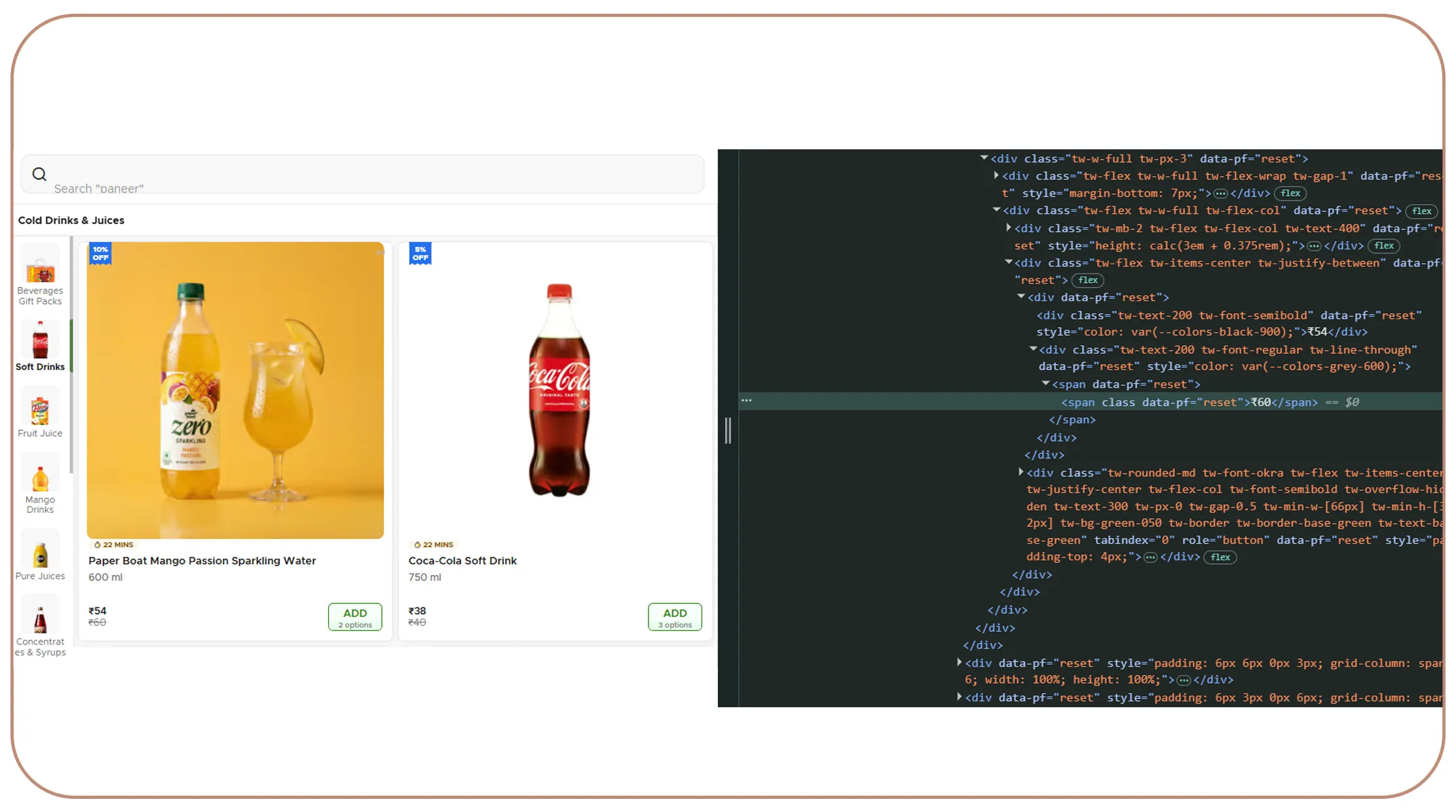Open Coca-Cola Soft Drink product image
The image size is (1456, 812).
[559, 390]
